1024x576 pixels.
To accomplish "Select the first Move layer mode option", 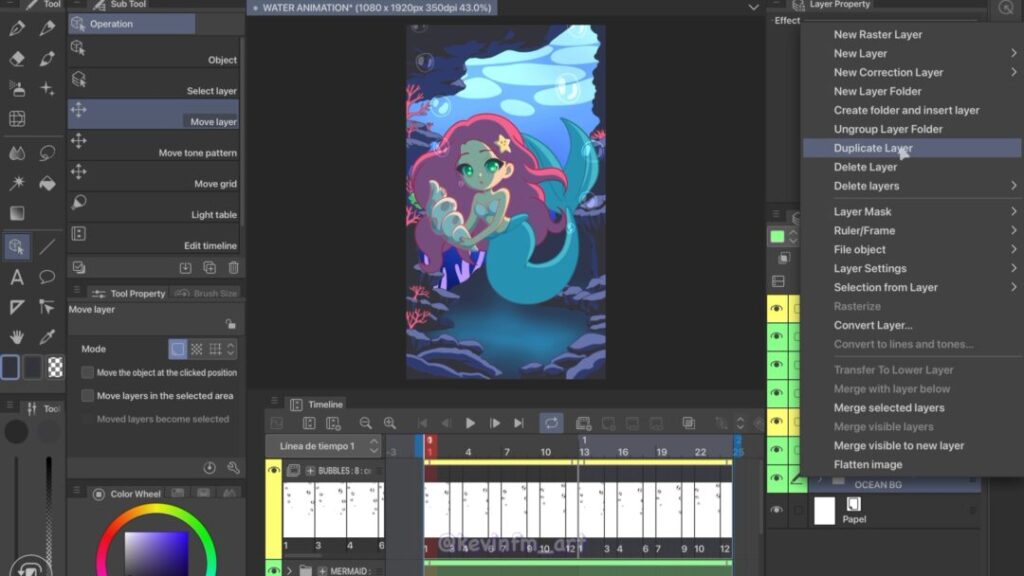I will pyautogui.click(x=178, y=349).
